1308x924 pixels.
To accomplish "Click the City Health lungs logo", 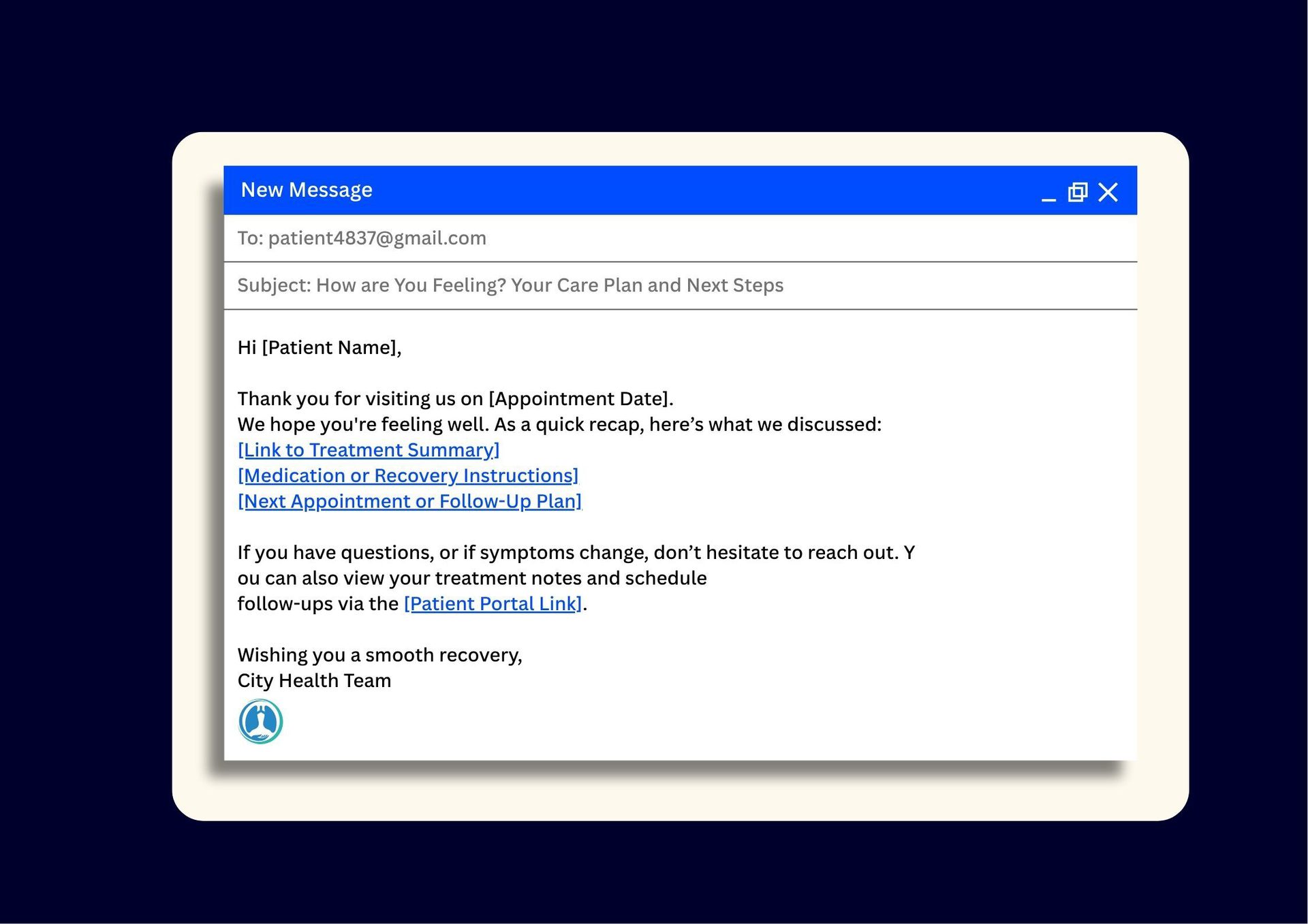I will coord(260,721).
